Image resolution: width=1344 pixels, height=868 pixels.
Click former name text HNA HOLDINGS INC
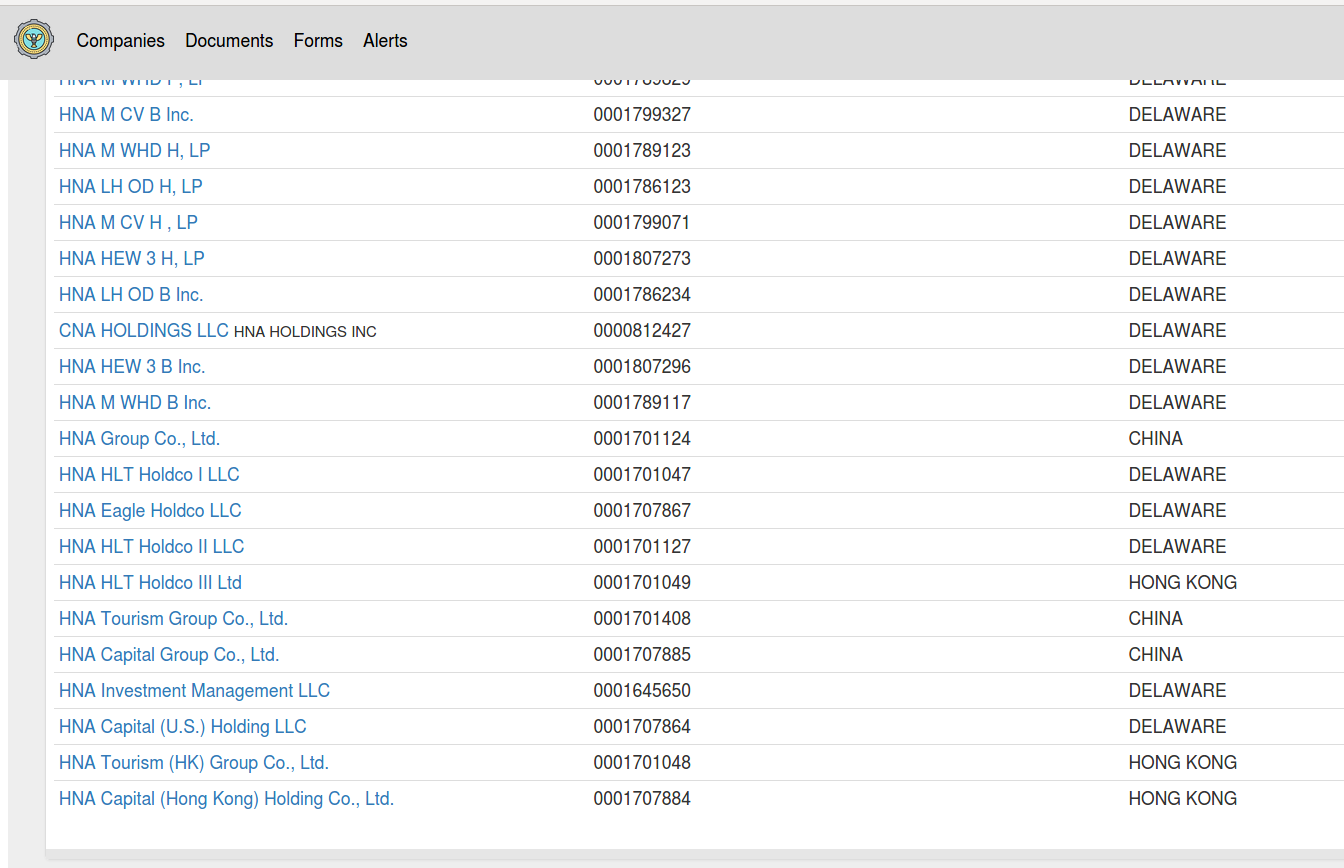[305, 332]
